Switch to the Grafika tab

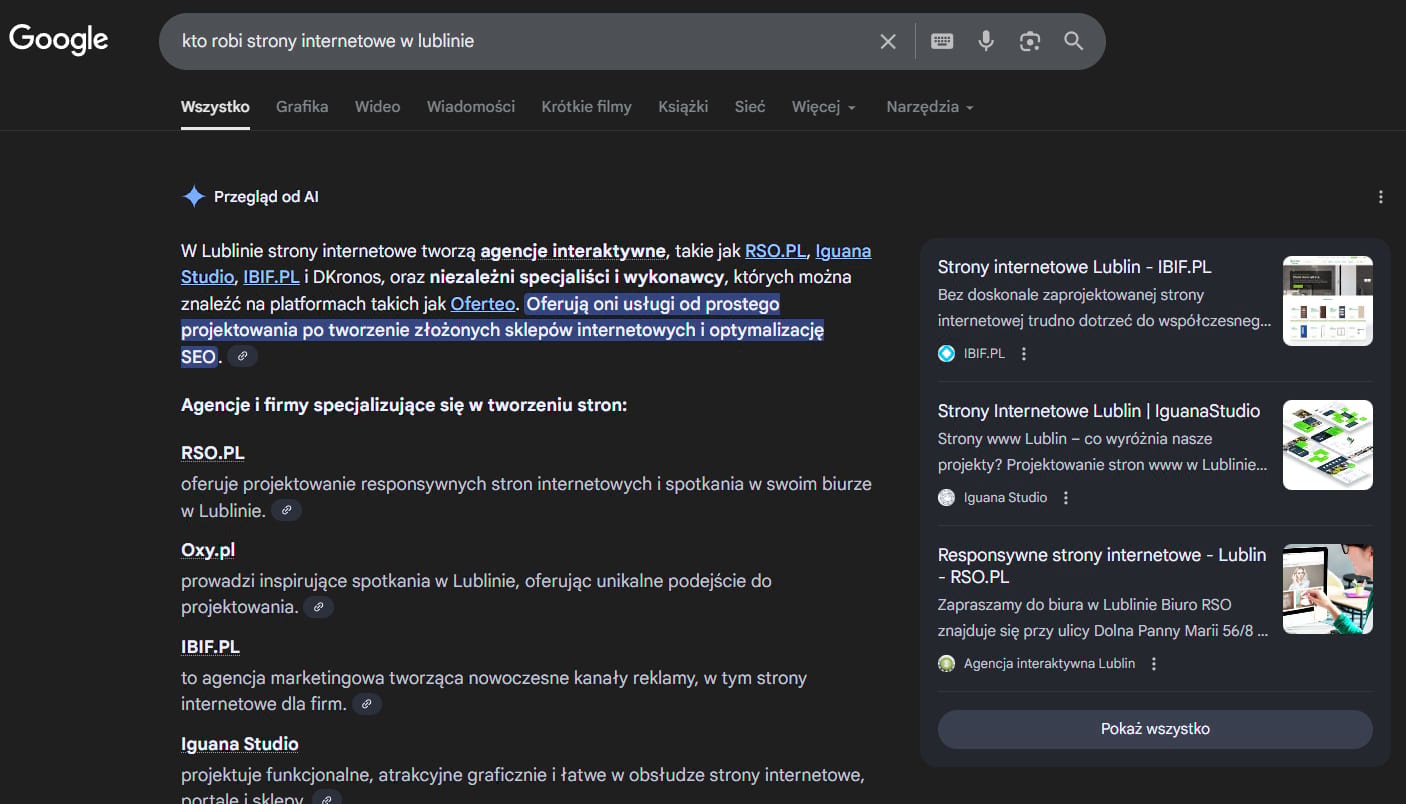coord(302,107)
